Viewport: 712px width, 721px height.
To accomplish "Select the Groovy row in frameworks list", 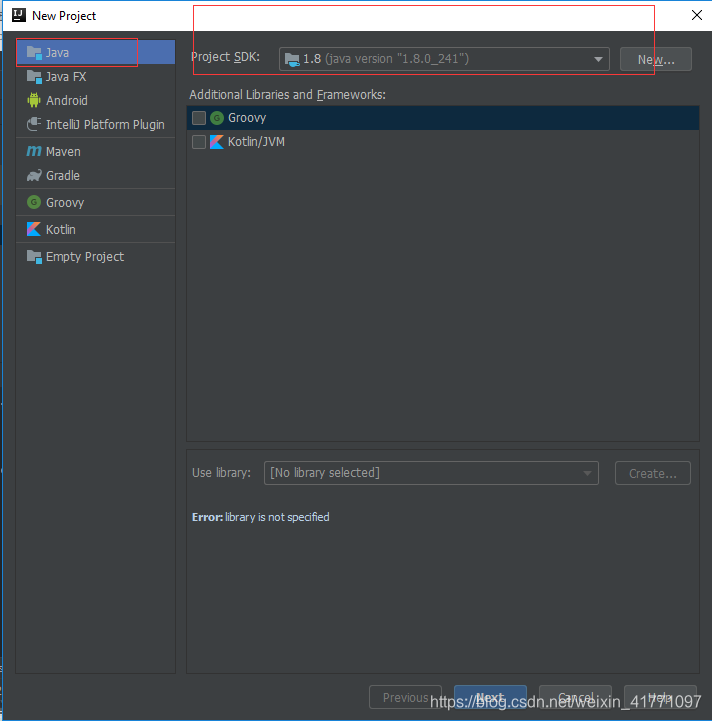I will click(443, 118).
